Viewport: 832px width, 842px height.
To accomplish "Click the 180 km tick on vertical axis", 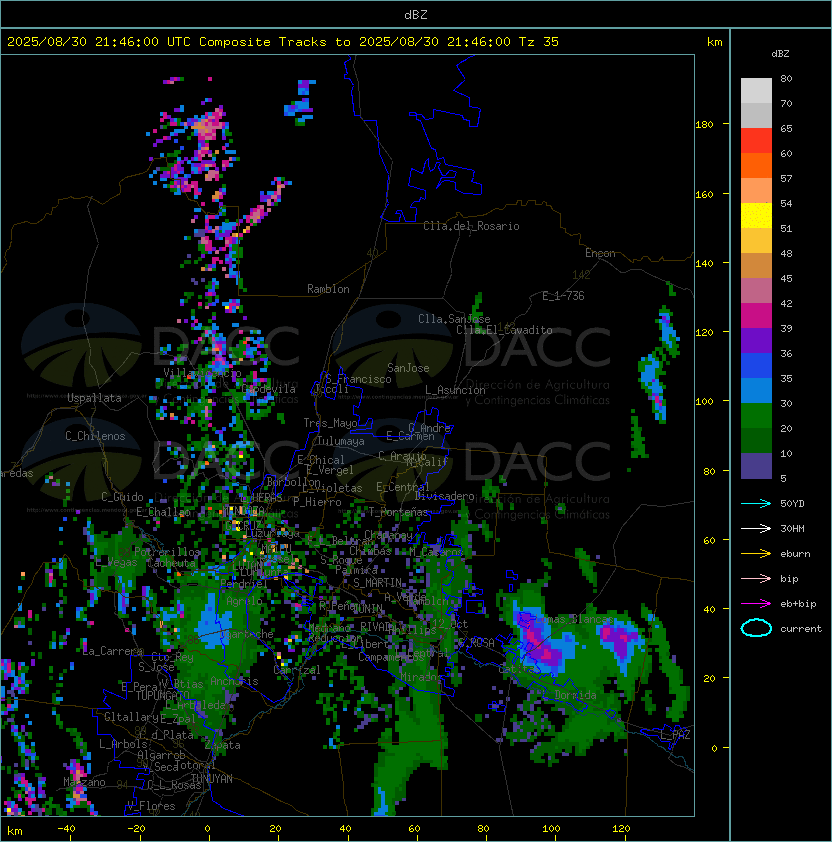I will pyautogui.click(x=704, y=124).
